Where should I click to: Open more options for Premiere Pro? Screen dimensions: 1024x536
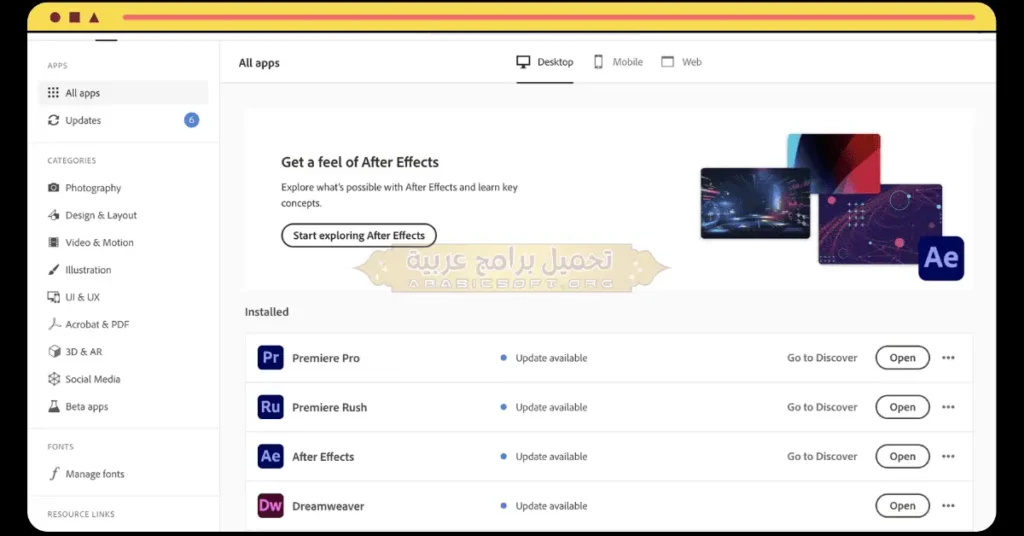pyautogui.click(x=948, y=358)
